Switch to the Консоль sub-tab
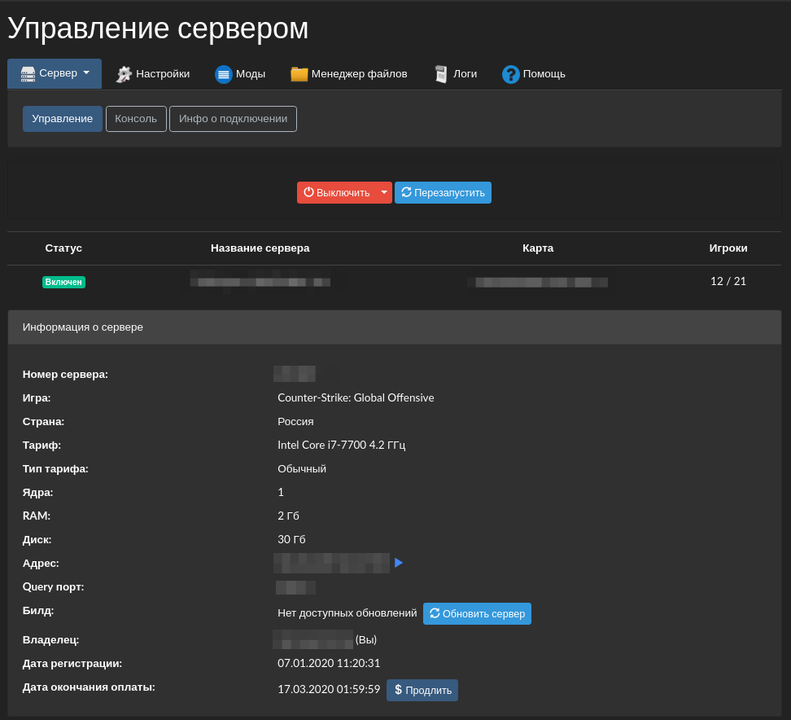This screenshot has height=720, width=791. pos(136,119)
